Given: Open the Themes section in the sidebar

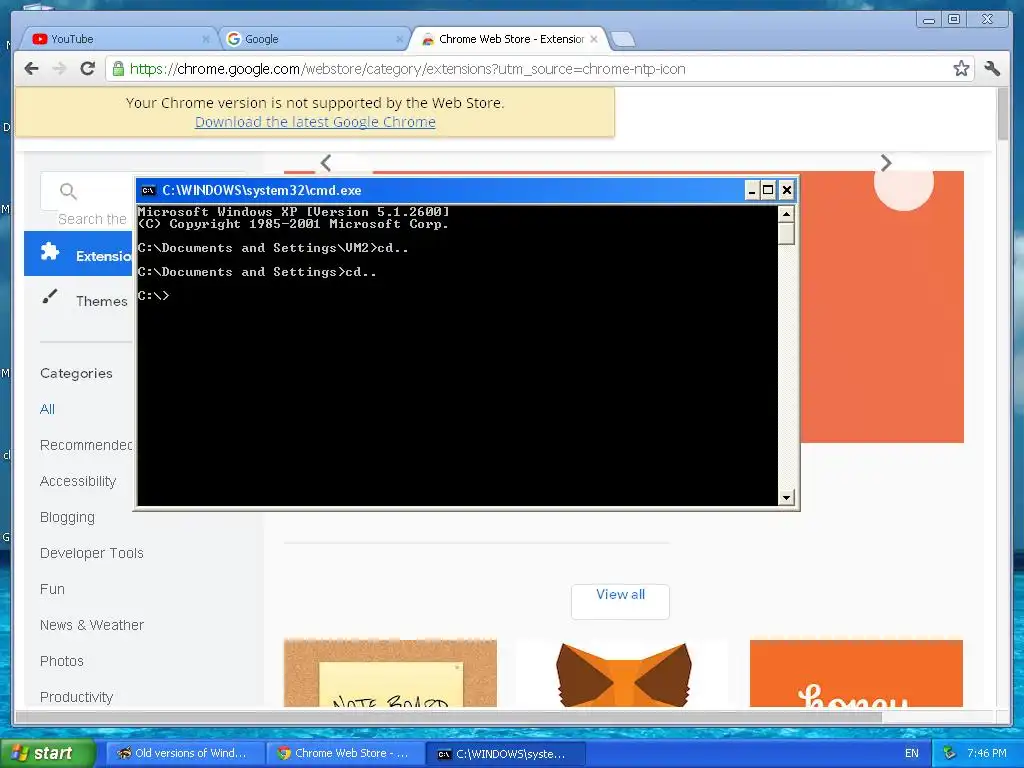Looking at the screenshot, I should tap(101, 301).
